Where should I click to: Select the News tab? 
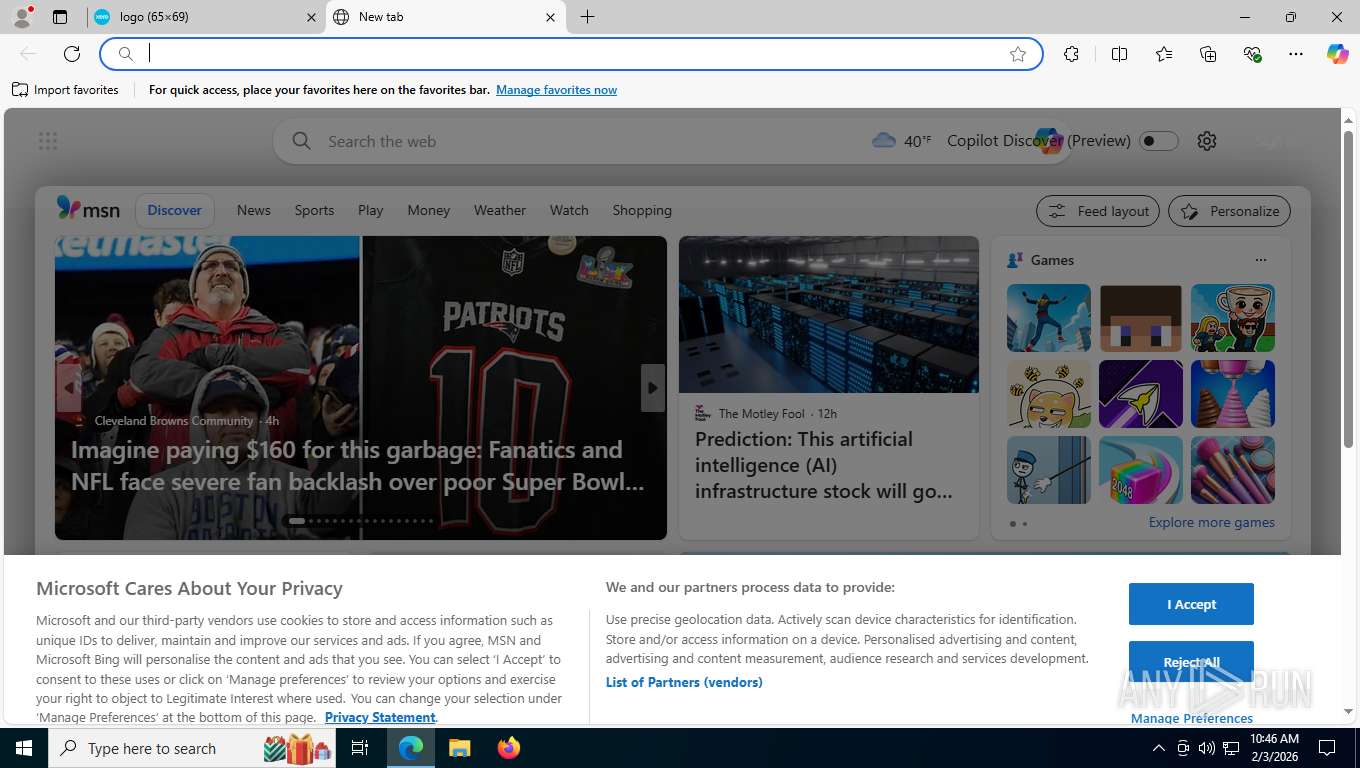(254, 210)
